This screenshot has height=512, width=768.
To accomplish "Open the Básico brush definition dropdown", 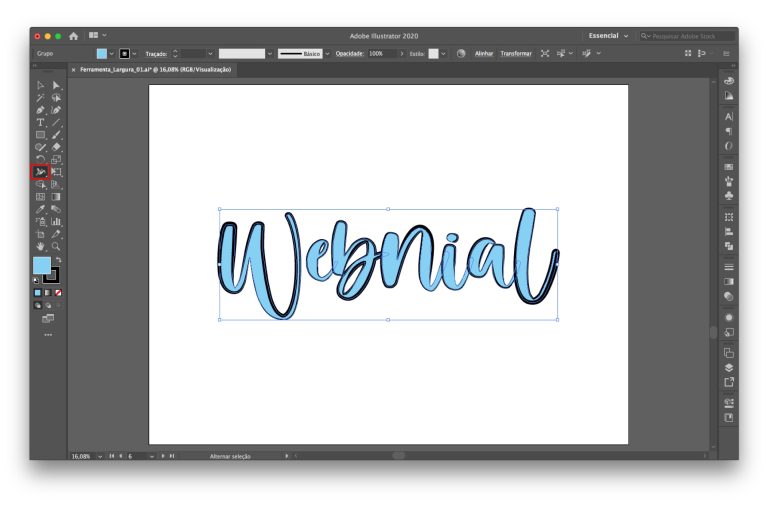I will 327,54.
